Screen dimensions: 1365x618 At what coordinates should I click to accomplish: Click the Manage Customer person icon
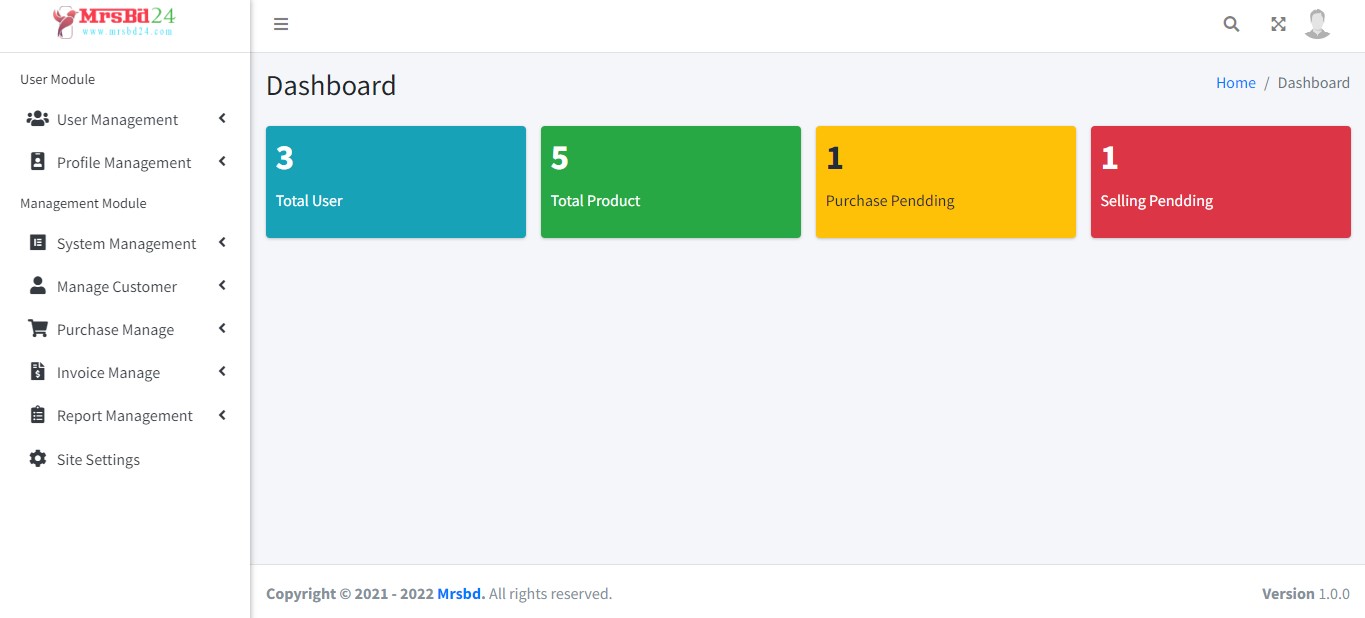[x=37, y=285]
